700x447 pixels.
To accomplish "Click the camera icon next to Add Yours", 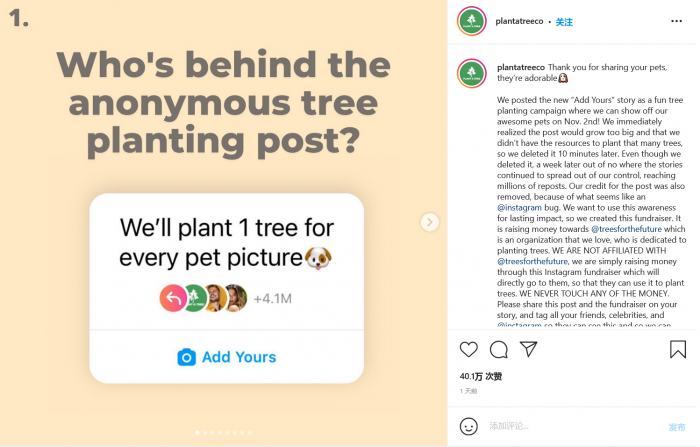I will [186, 357].
